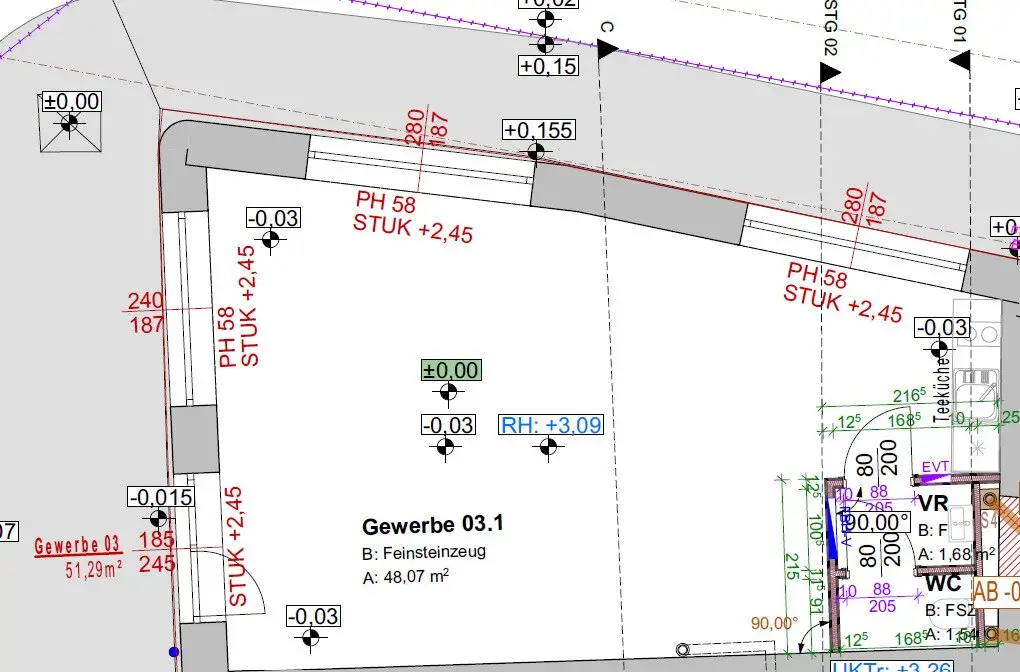The height and width of the screenshot is (672, 1020).
Task: Select the vertical PH 58 STUK +2,45 text
Action: pos(238,306)
